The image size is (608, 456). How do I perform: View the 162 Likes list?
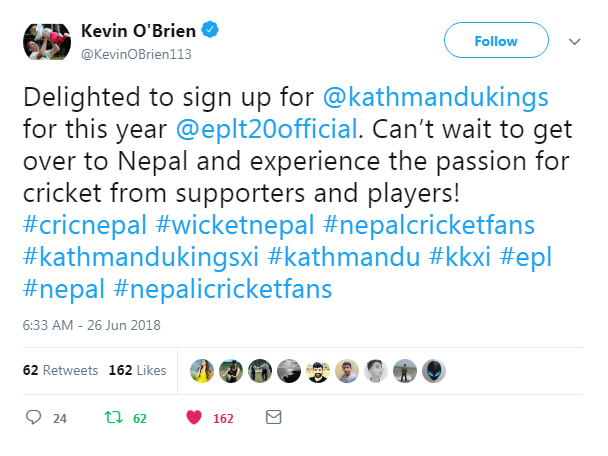coord(137,370)
